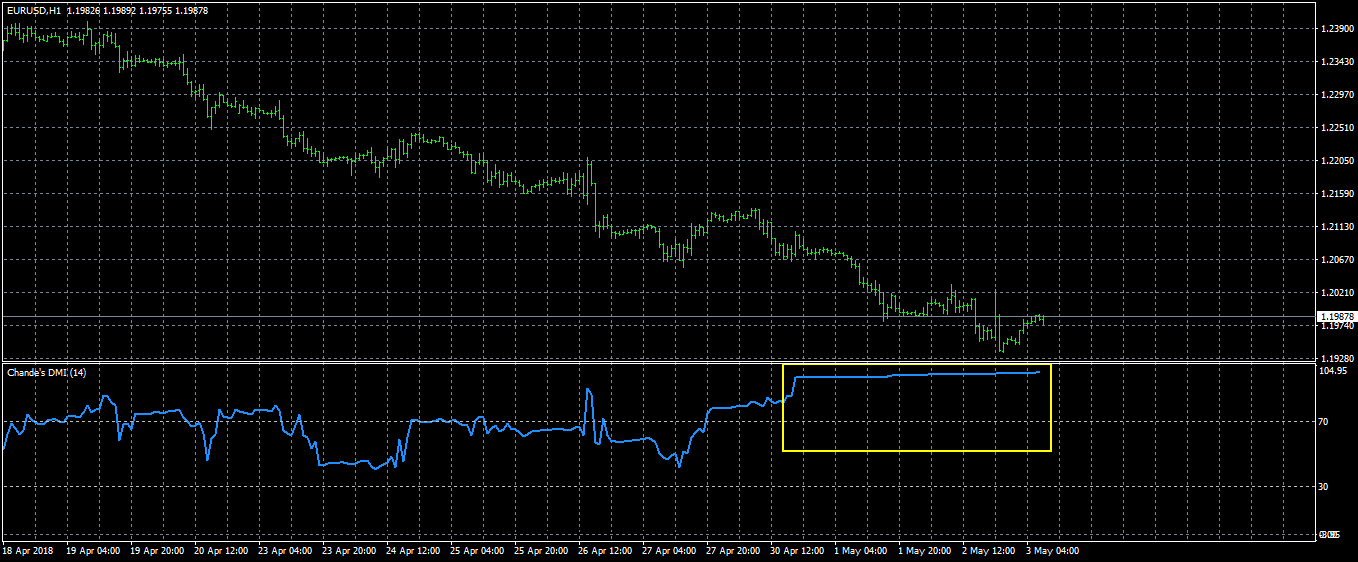The width and height of the screenshot is (1358, 562).
Task: Click the 24 Apr 12:00 time label
Action: pos(414,551)
